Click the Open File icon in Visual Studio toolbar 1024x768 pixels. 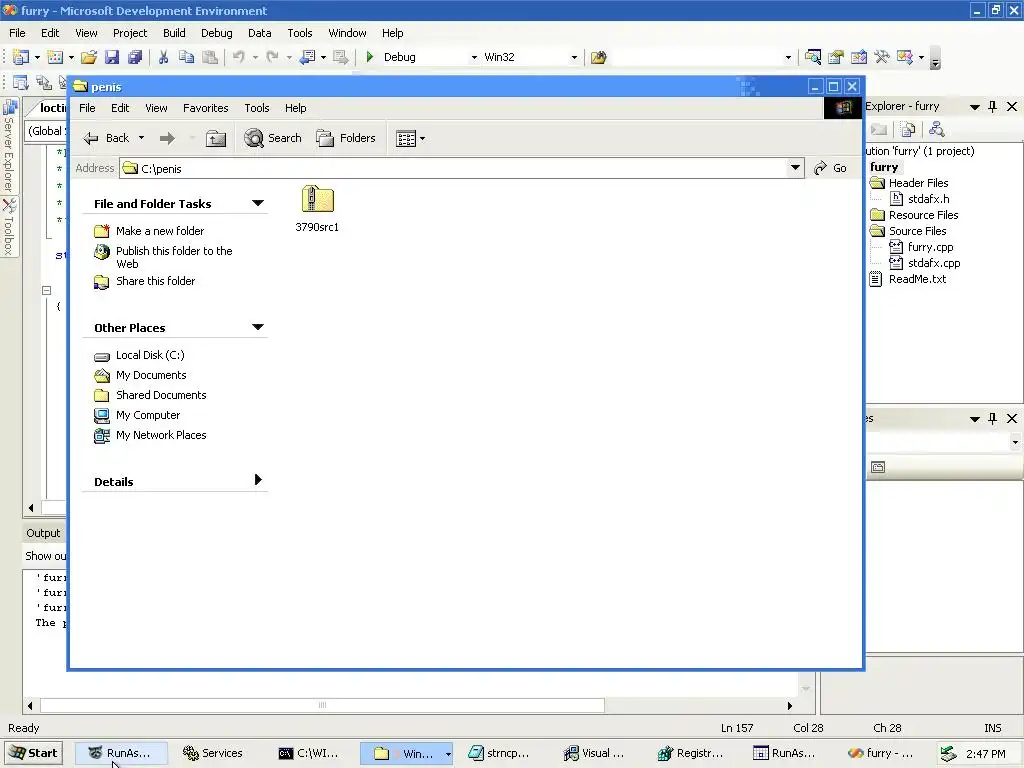click(89, 57)
